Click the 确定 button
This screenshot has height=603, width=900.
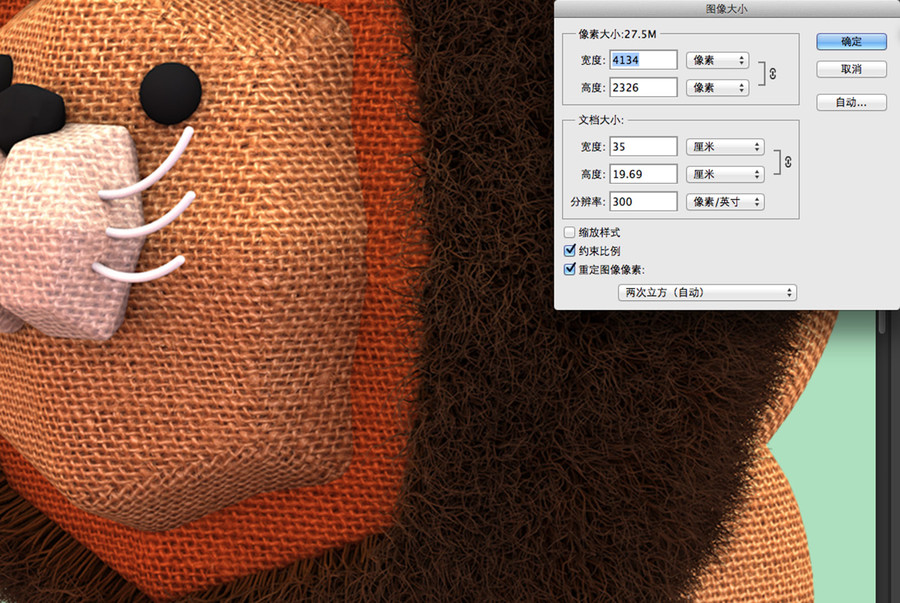[851, 41]
